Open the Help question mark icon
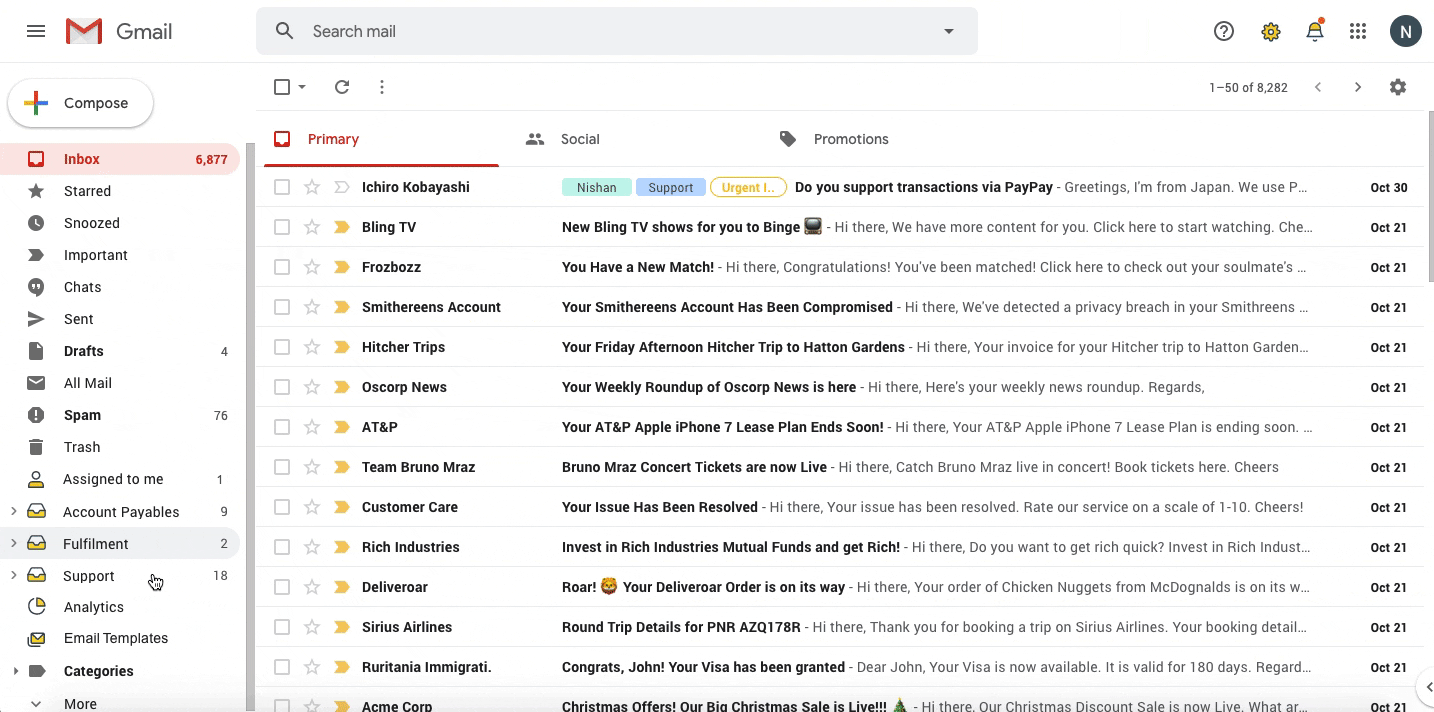This screenshot has height=712, width=1434. [x=1224, y=31]
